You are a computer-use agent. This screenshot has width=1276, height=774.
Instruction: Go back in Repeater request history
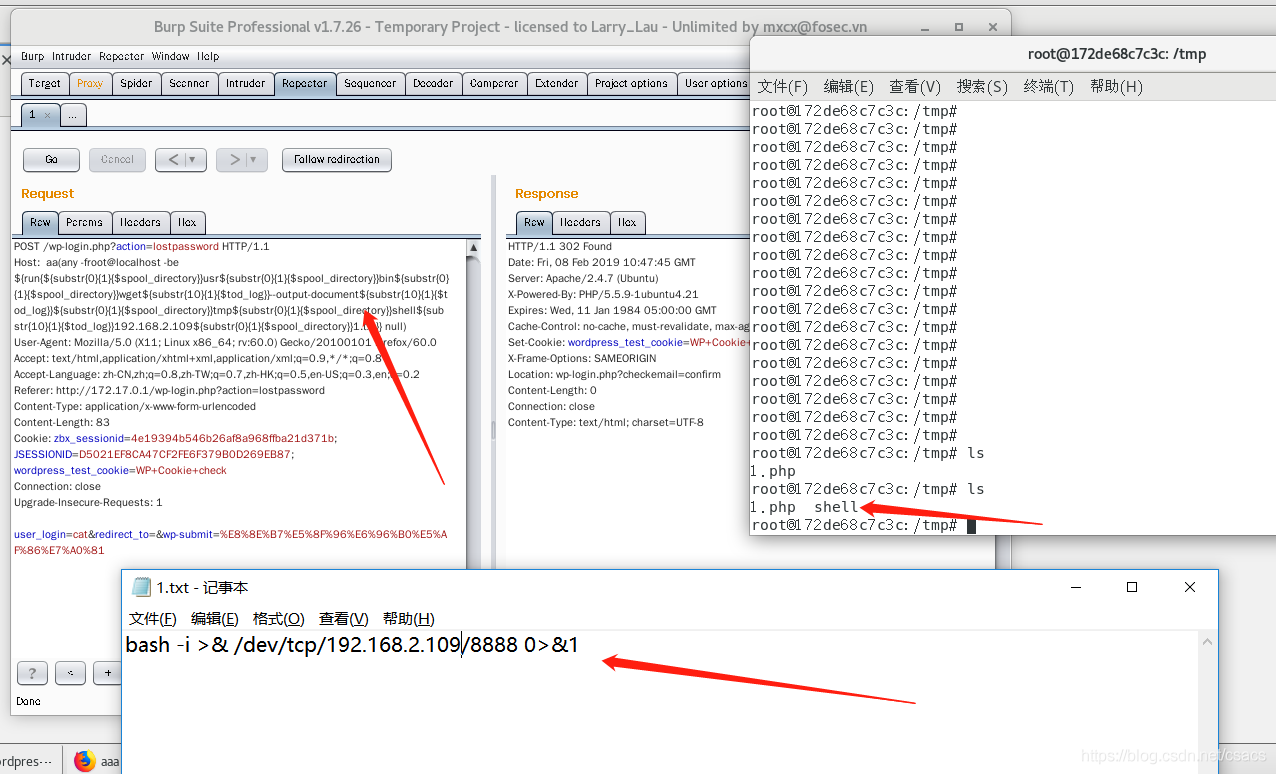[x=172, y=159]
